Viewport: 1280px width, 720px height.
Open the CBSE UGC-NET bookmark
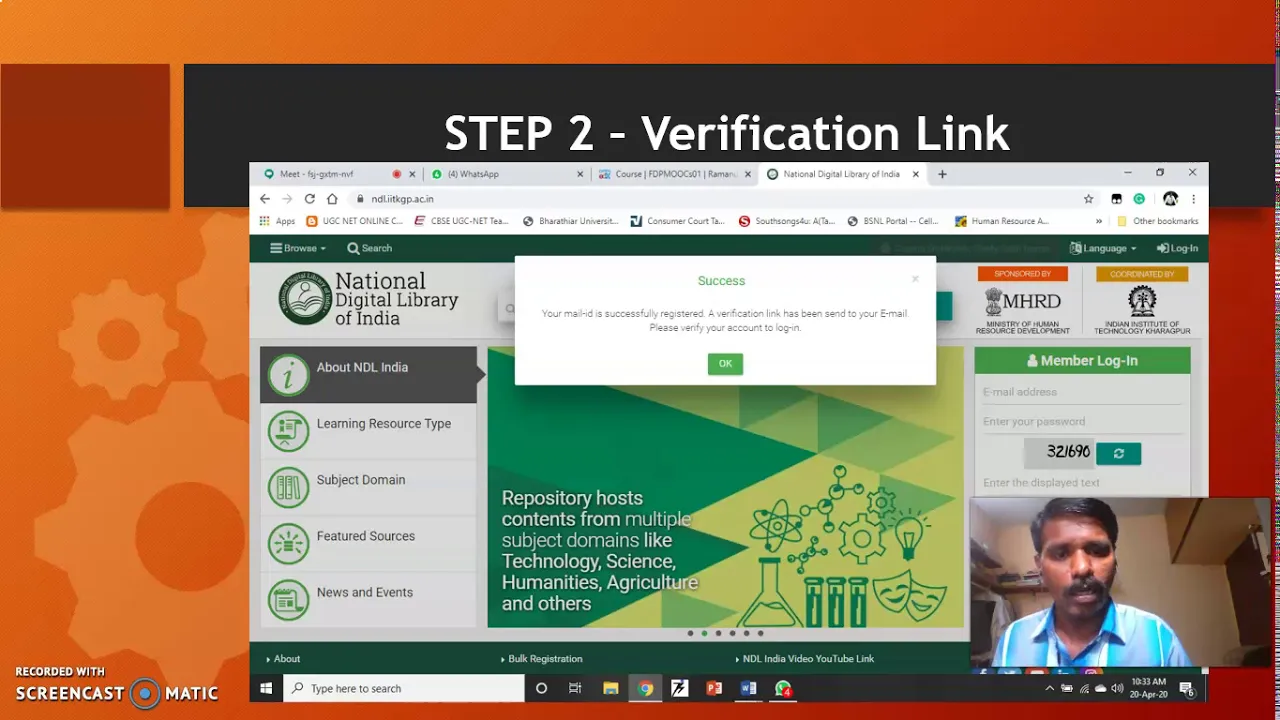(x=461, y=221)
